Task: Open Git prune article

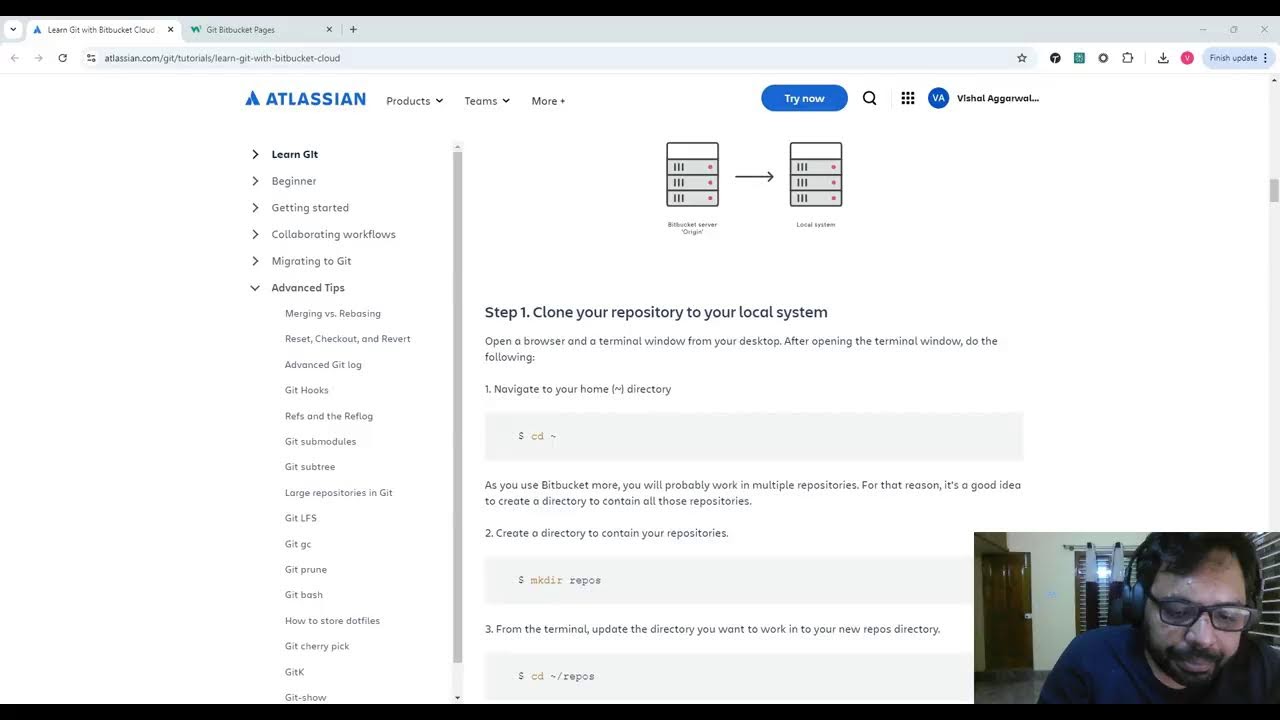Action: [x=305, y=569]
